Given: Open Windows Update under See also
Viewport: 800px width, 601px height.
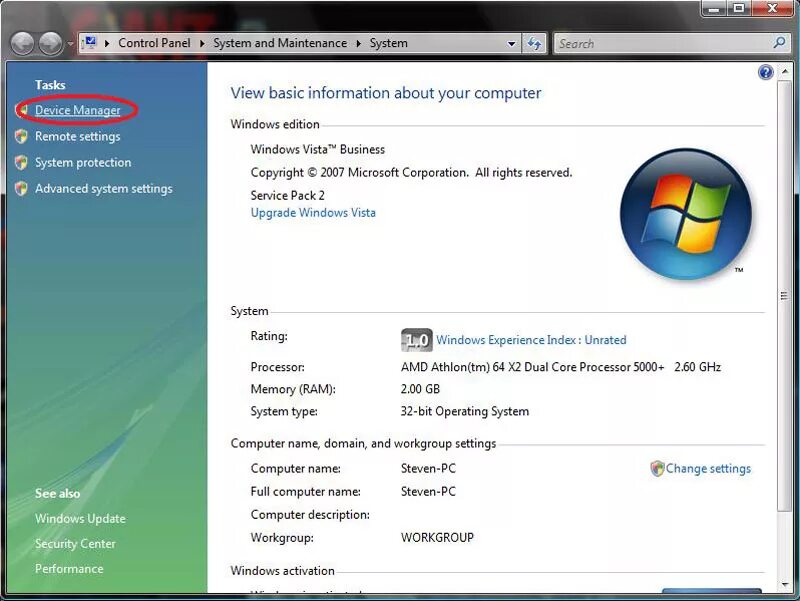Looking at the screenshot, I should click(80, 518).
